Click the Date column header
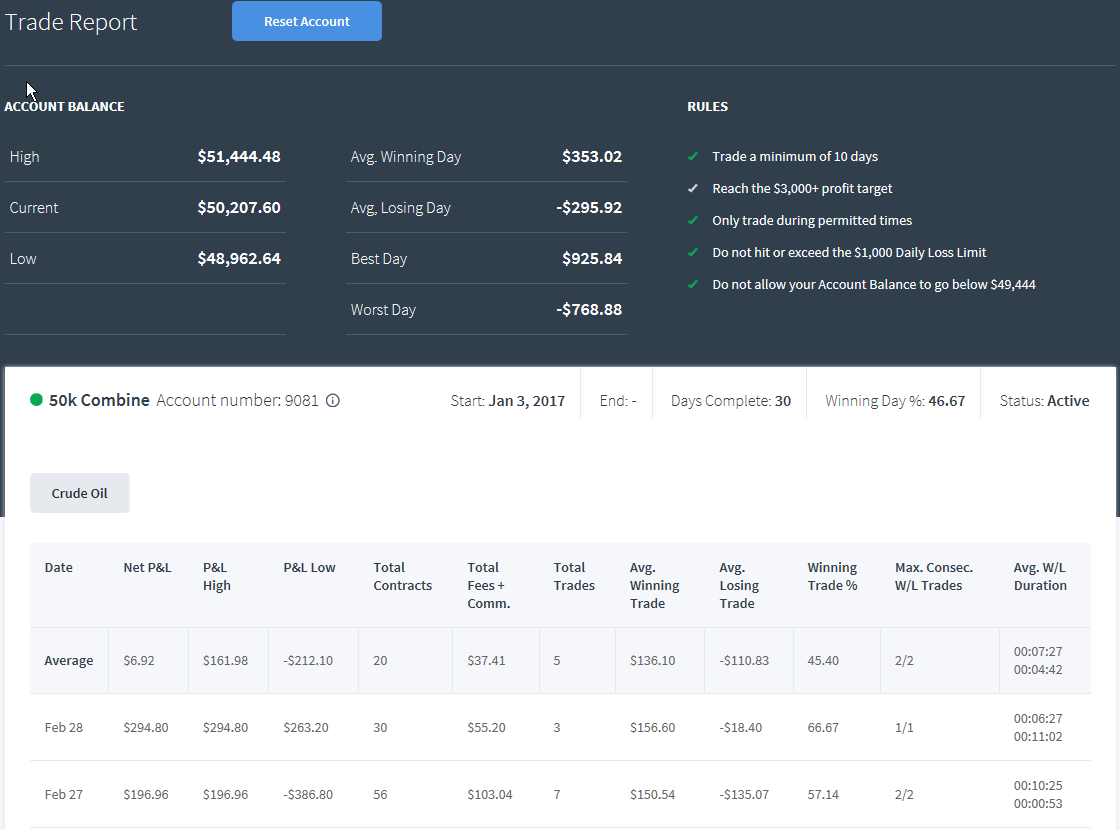Screen dimensions: 1120x830 pyautogui.click(x=59, y=568)
